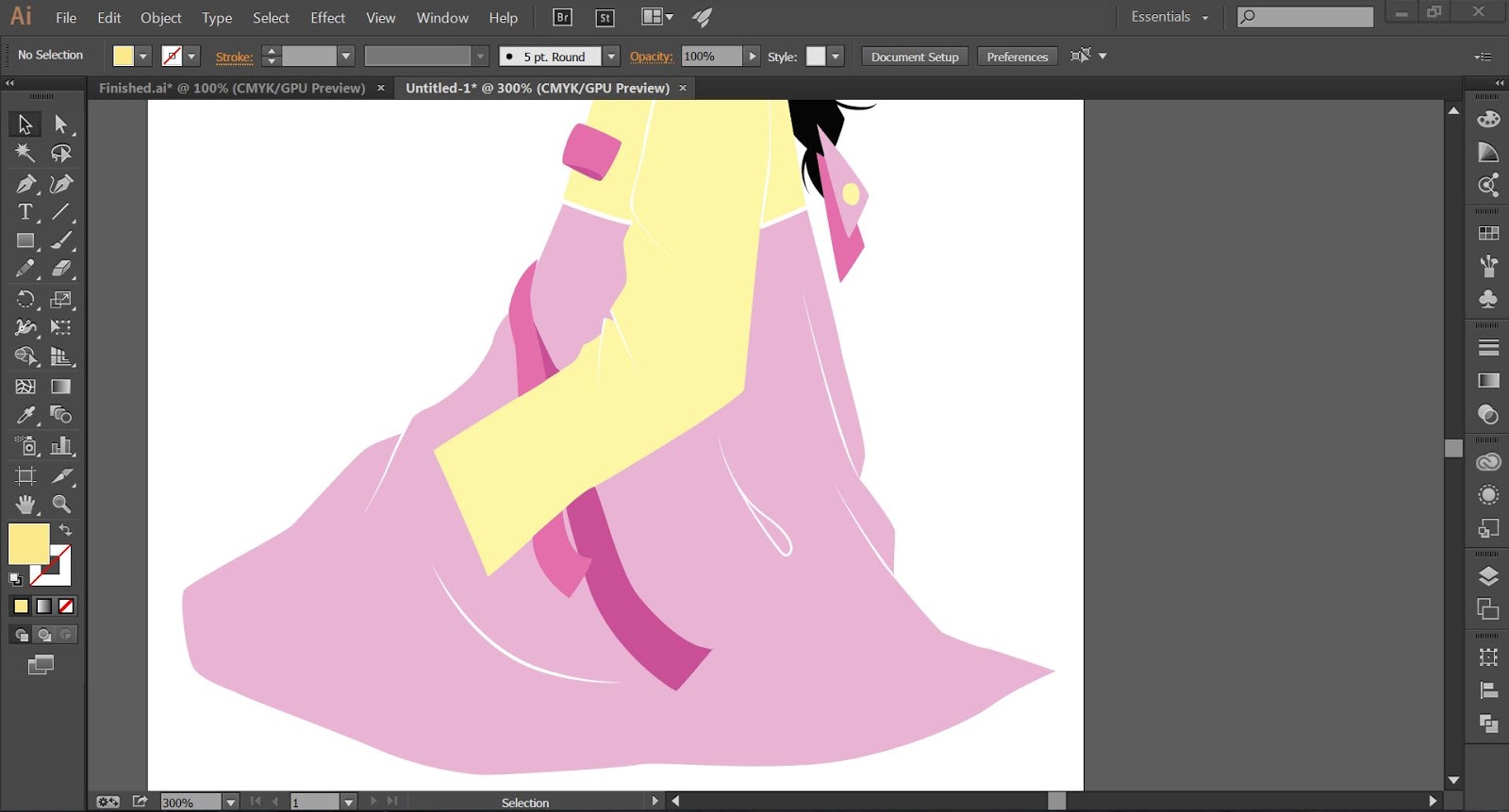The width and height of the screenshot is (1509, 812).
Task: Switch to Finished.ai document tab
Action: (x=231, y=88)
